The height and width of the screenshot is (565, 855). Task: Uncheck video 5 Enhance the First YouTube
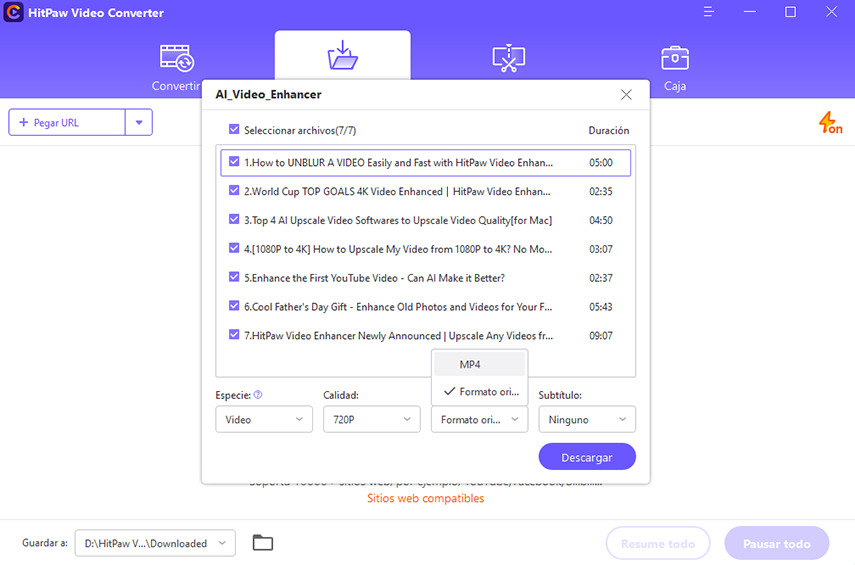pos(234,277)
